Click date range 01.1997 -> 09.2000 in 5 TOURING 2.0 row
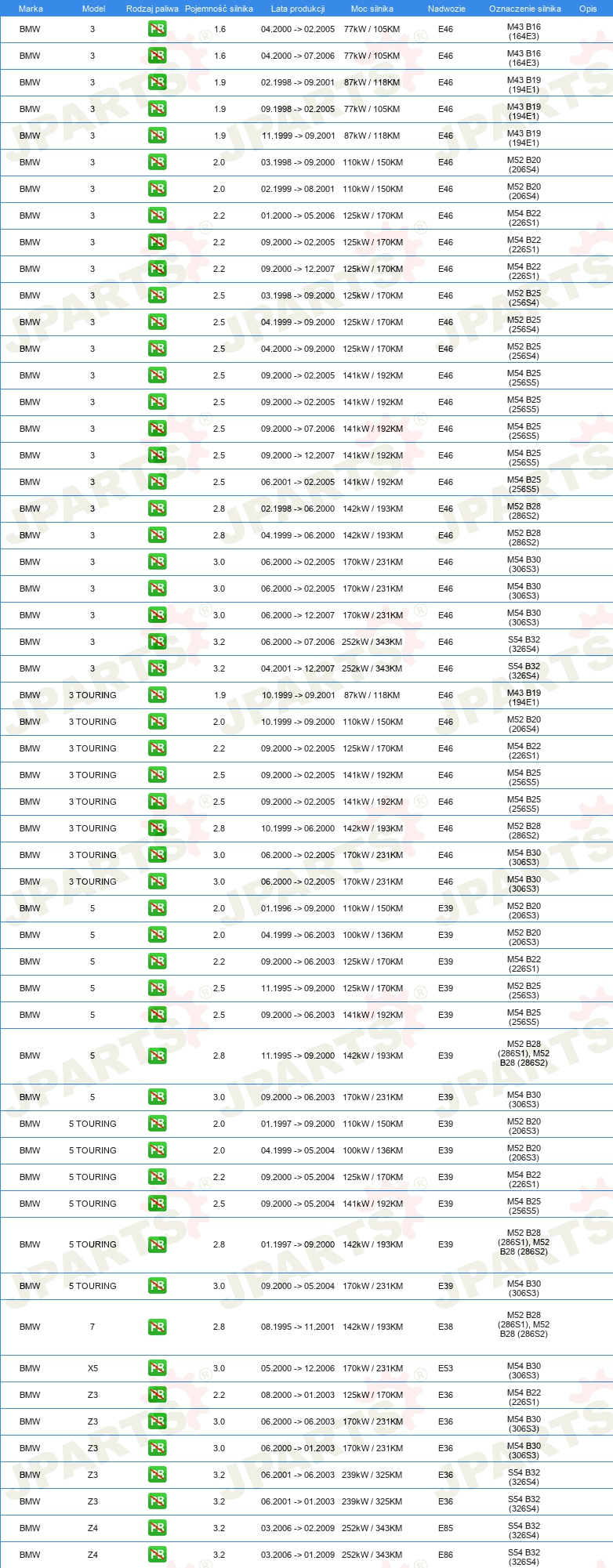 (298, 1124)
